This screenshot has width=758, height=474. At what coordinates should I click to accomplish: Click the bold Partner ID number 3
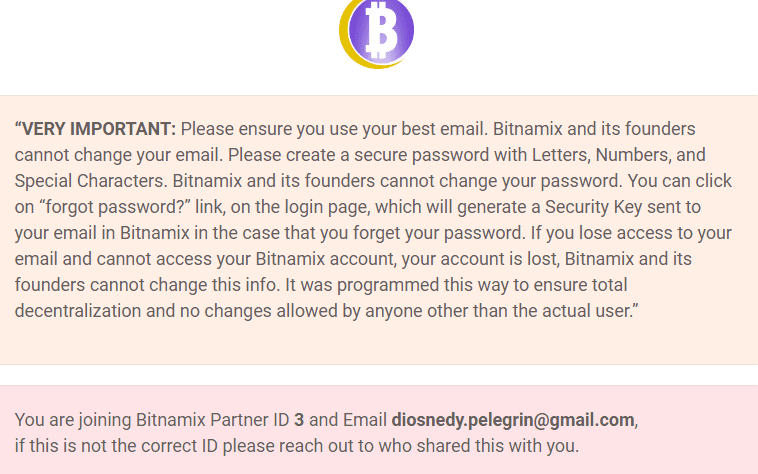[x=299, y=420]
